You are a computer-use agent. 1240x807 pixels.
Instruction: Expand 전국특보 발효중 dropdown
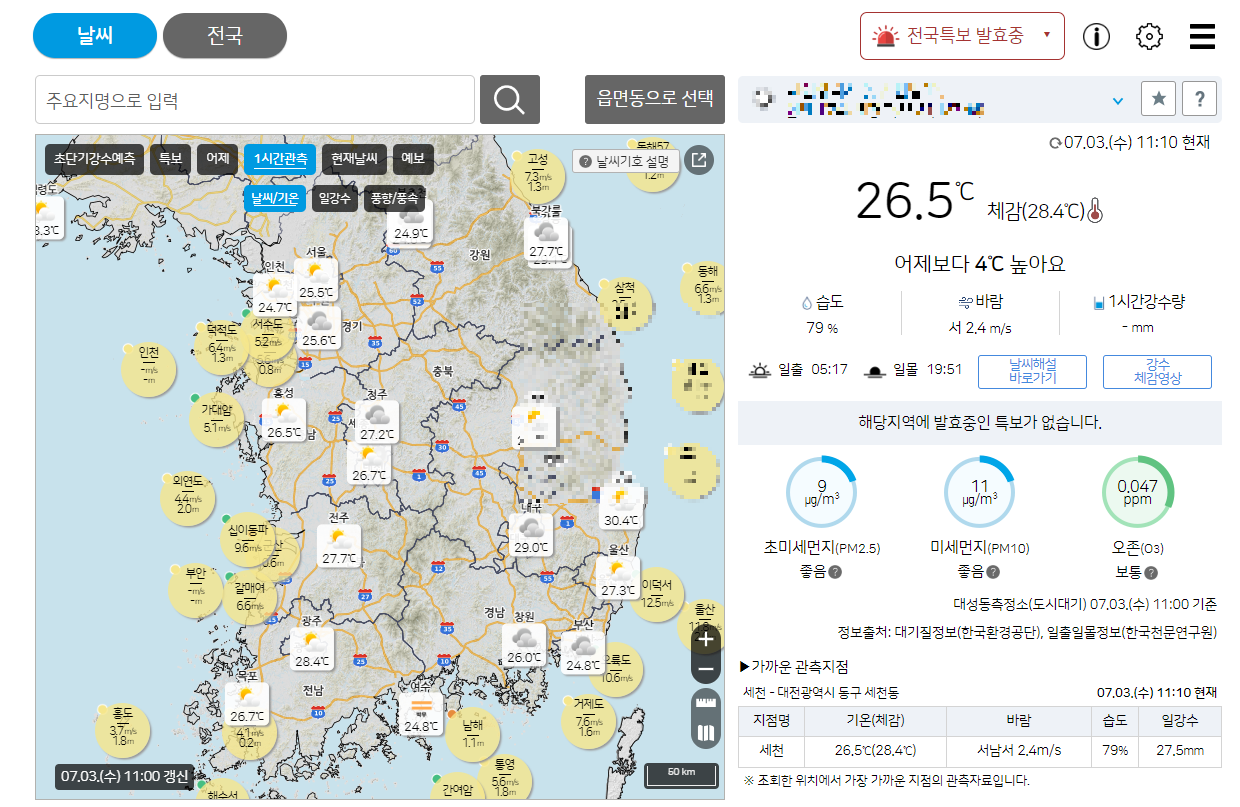coord(962,36)
